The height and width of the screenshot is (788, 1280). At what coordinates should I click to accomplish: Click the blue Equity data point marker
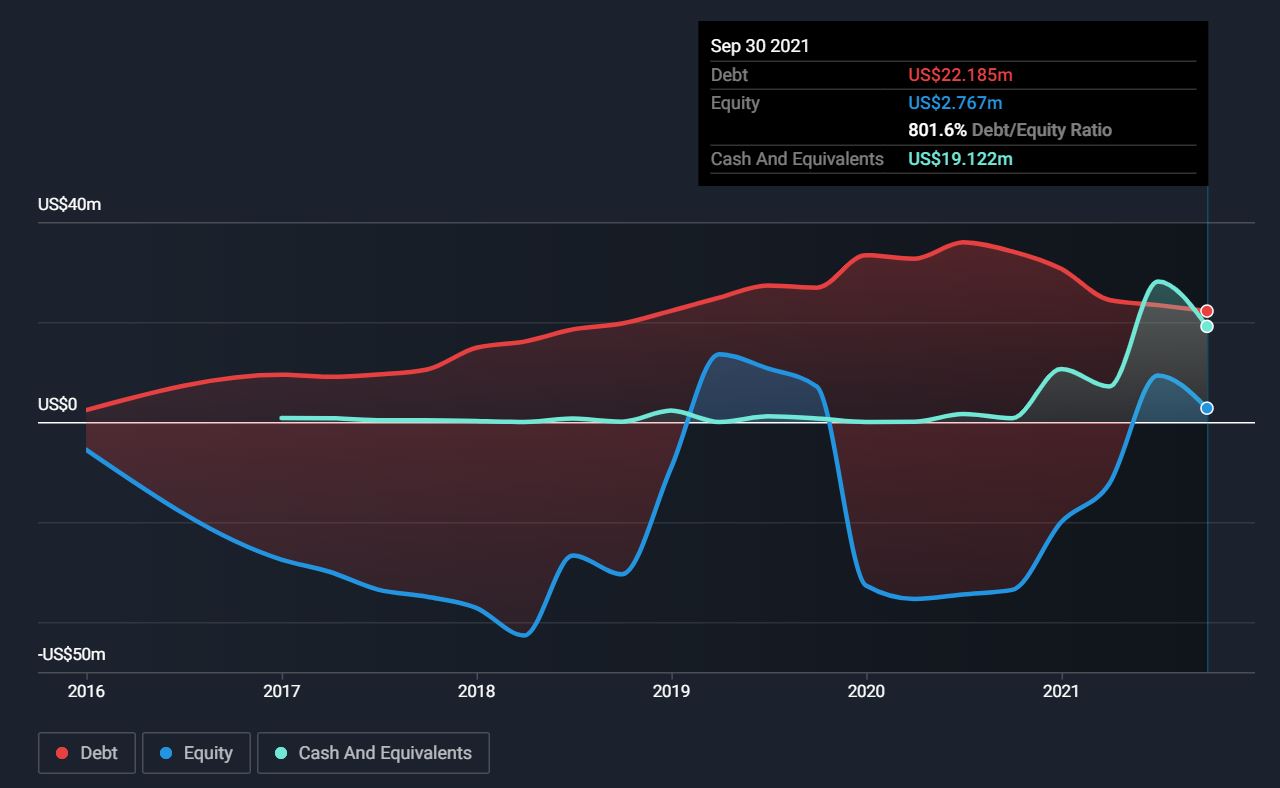click(x=1207, y=408)
